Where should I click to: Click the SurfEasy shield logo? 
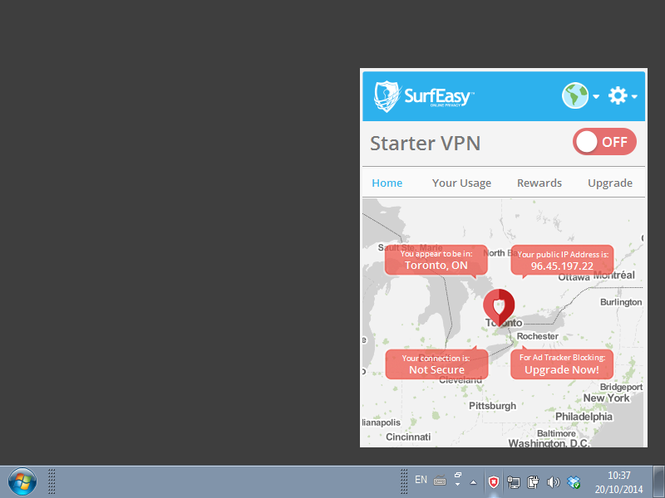pyautogui.click(x=387, y=96)
